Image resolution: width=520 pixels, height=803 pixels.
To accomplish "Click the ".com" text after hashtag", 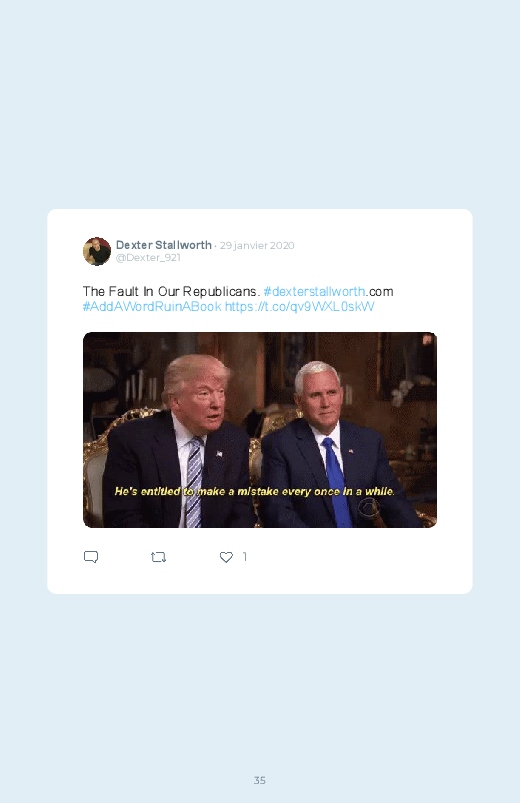I will tap(380, 291).
